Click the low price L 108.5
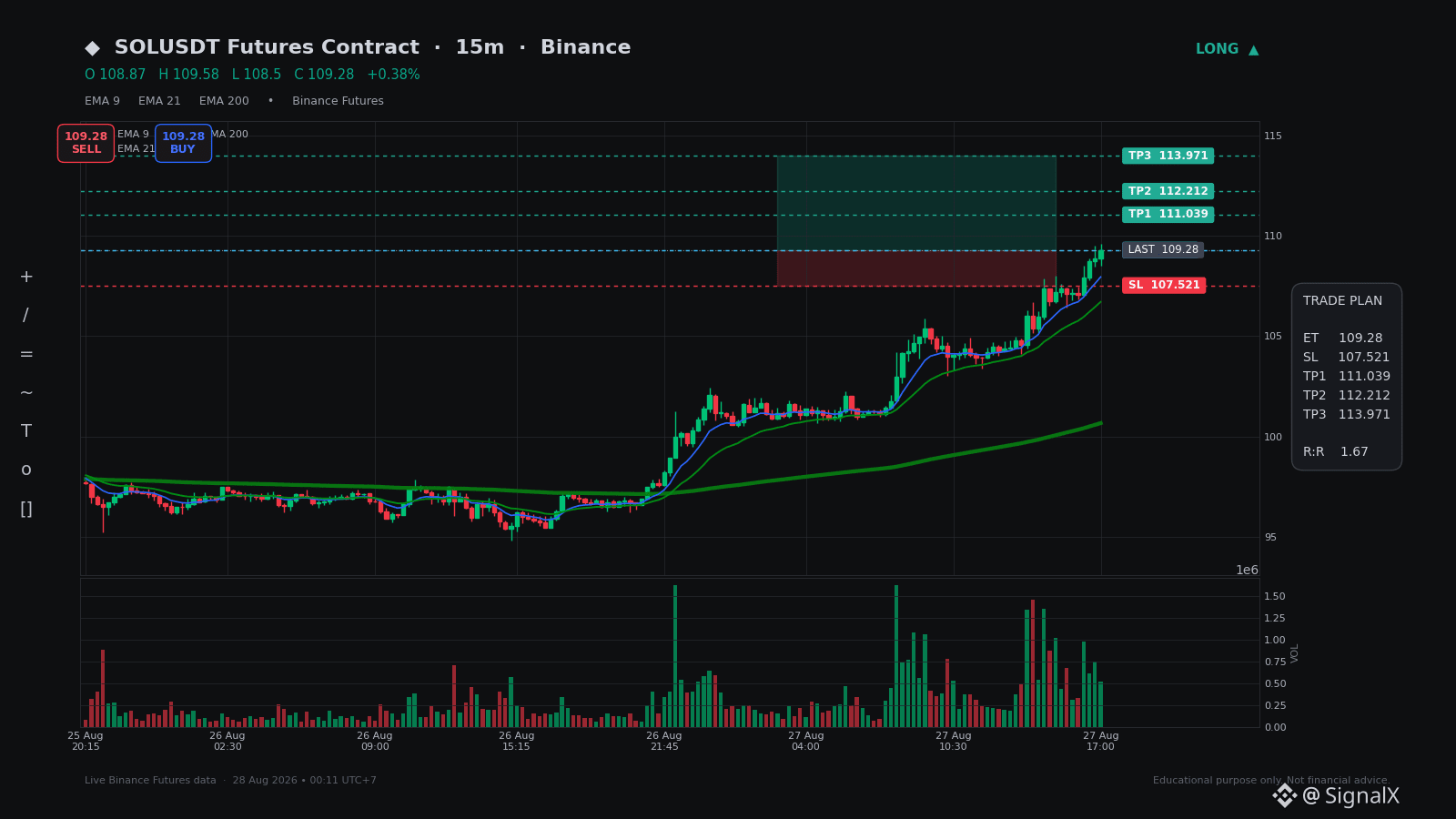This screenshot has width=1456, height=819. [257, 75]
